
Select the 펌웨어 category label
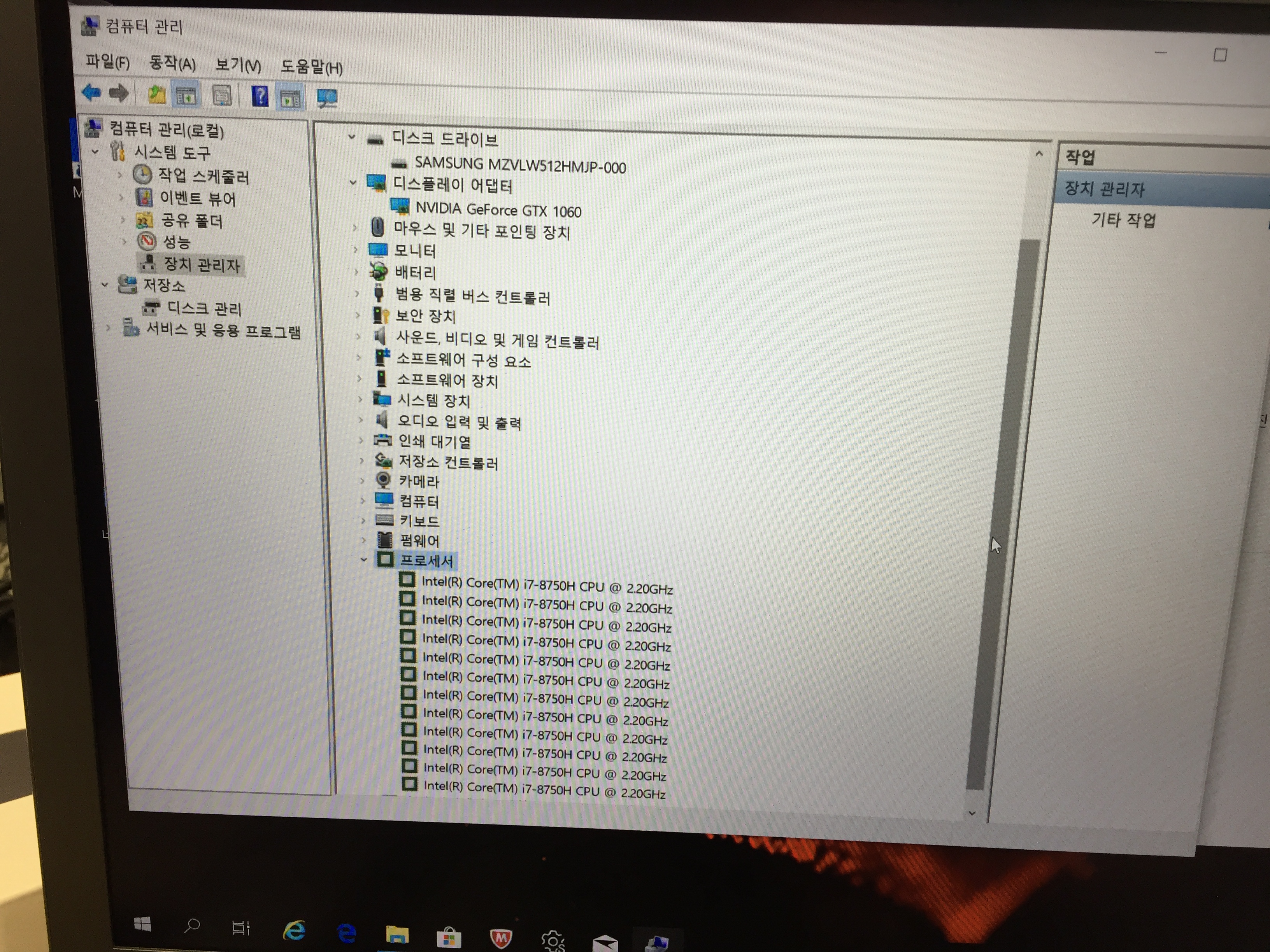pyautogui.click(x=420, y=540)
